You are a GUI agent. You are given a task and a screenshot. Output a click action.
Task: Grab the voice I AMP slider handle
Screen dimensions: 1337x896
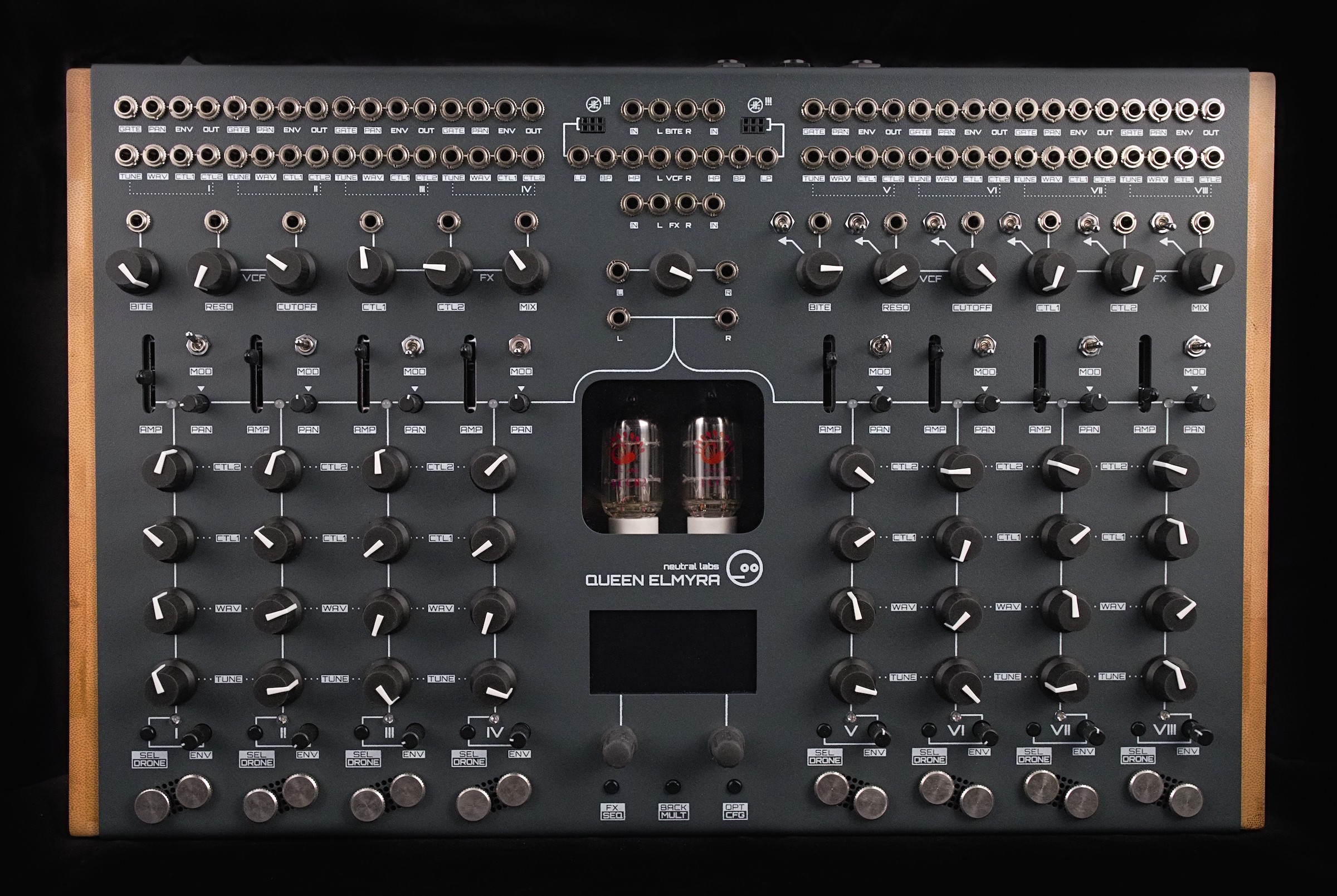(147, 376)
